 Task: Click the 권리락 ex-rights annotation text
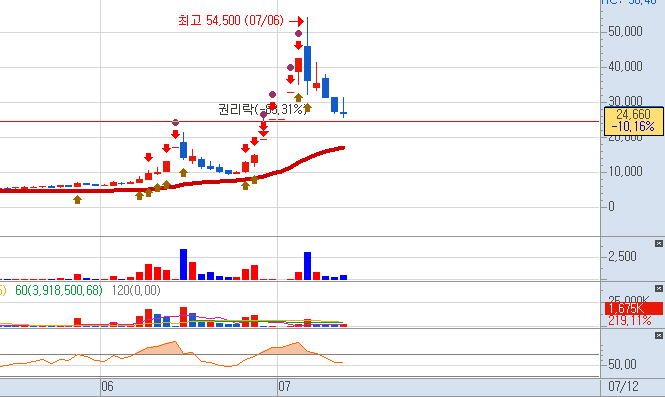pos(262,109)
